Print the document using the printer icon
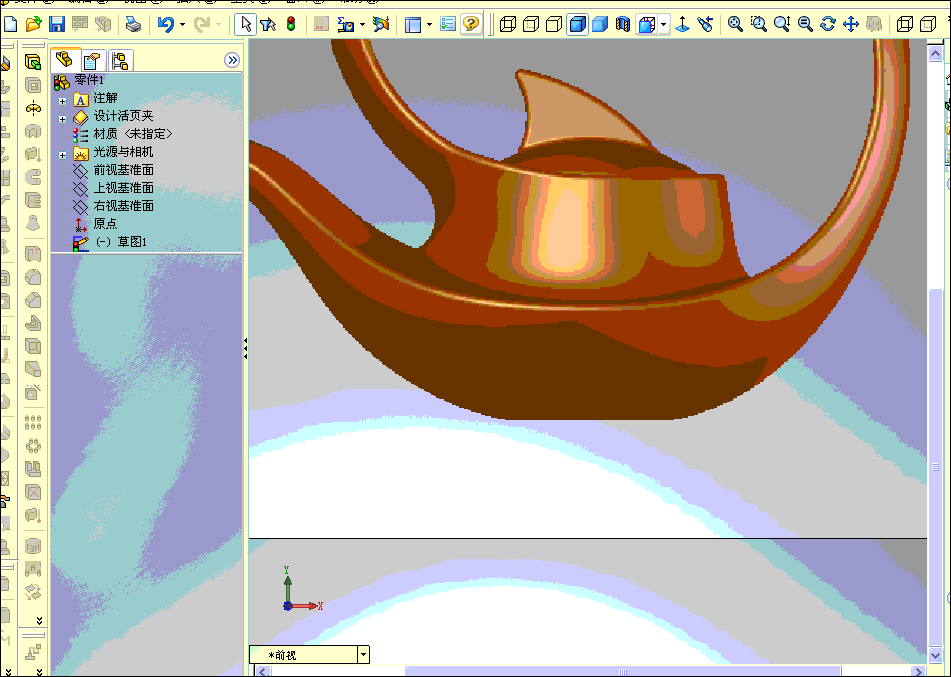This screenshot has width=951, height=677. coord(133,24)
